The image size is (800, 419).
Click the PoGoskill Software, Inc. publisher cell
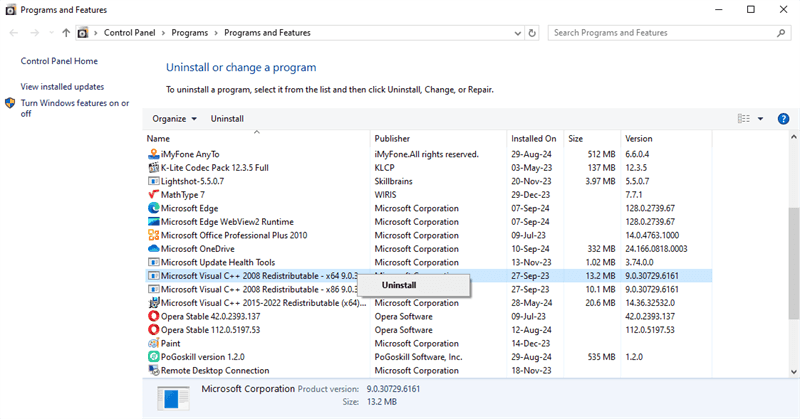tap(418, 357)
